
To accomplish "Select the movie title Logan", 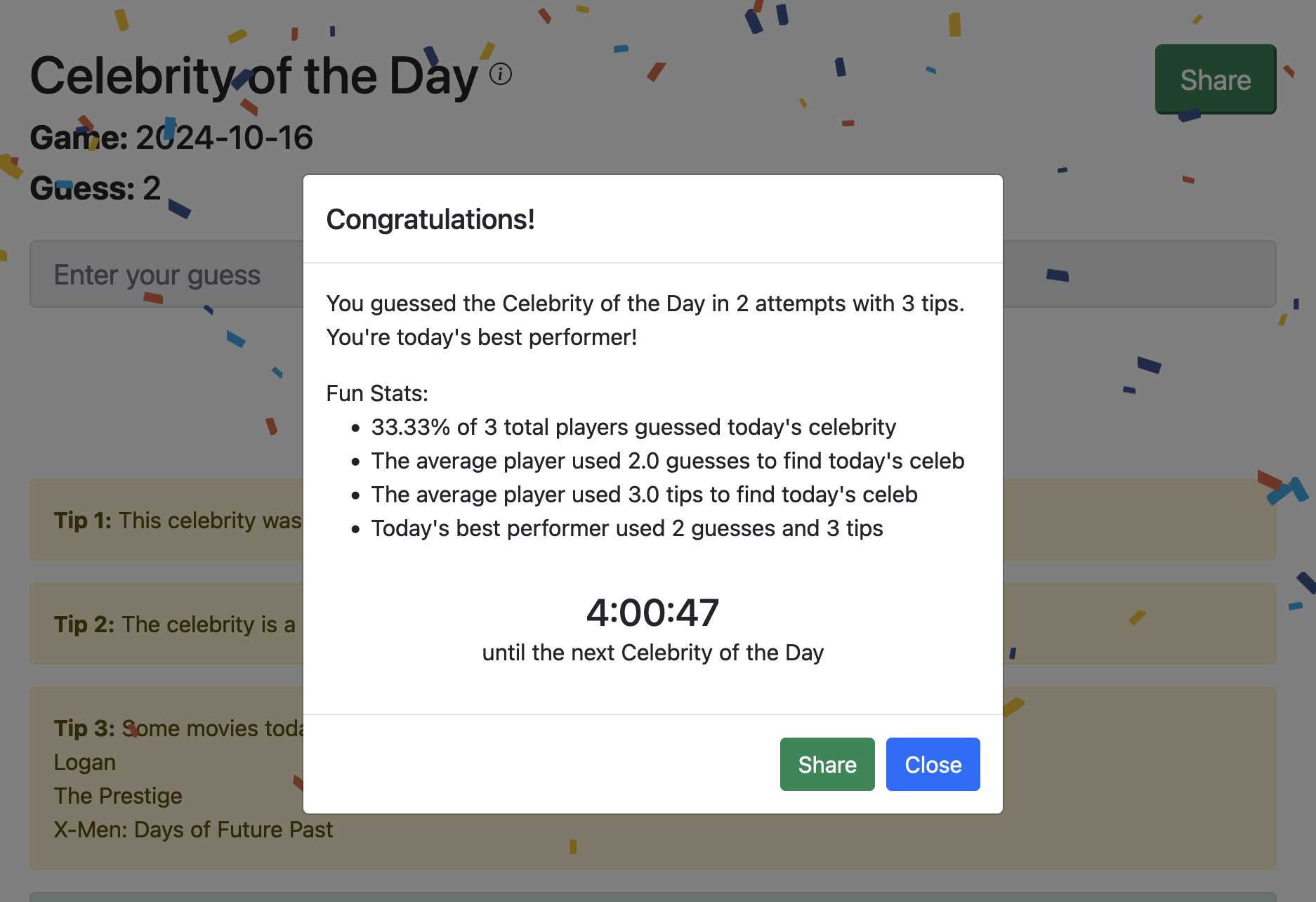I will pyautogui.click(x=85, y=762).
